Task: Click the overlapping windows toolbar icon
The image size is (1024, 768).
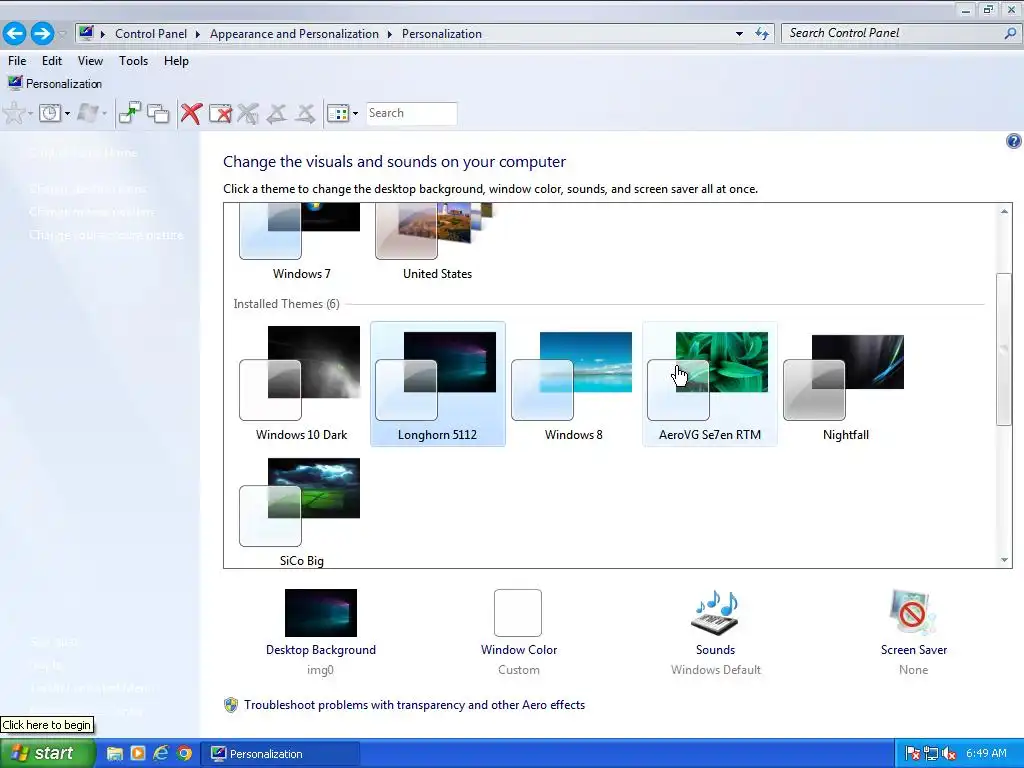Action: [x=157, y=113]
